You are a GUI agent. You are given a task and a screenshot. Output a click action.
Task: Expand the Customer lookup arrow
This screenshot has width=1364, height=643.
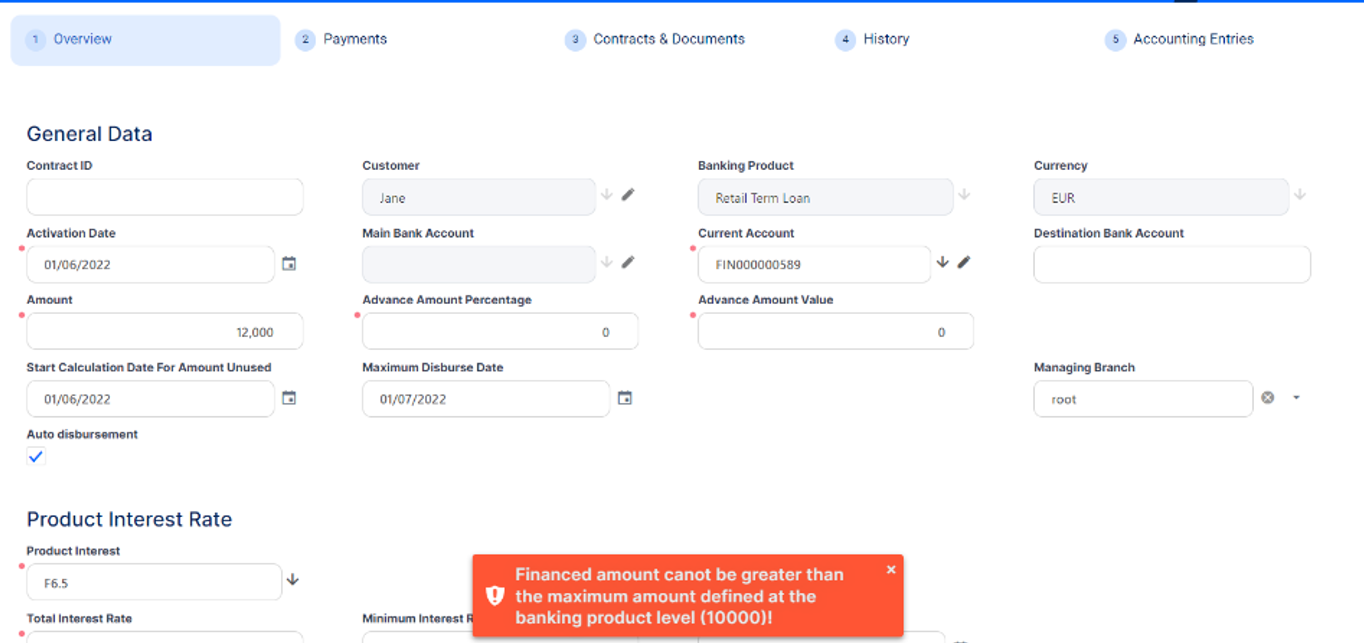tap(606, 195)
